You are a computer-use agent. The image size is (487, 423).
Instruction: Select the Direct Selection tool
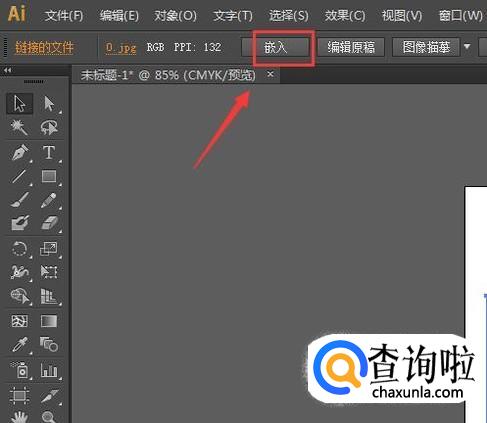tap(49, 104)
